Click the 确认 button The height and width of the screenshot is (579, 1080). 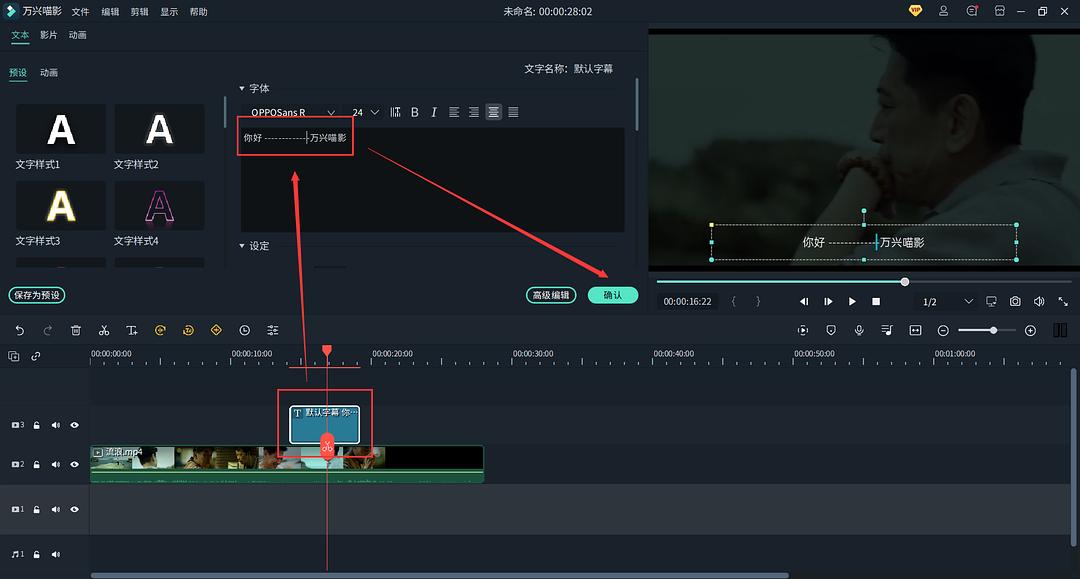[x=613, y=295]
